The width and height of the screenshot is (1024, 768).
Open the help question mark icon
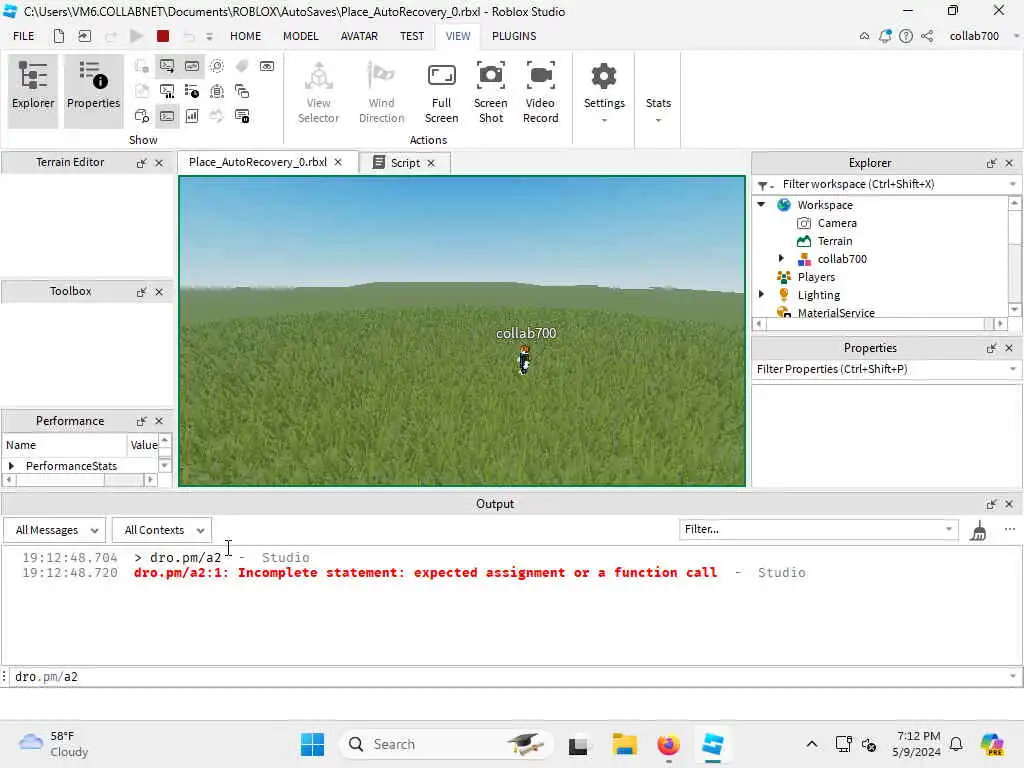906,36
